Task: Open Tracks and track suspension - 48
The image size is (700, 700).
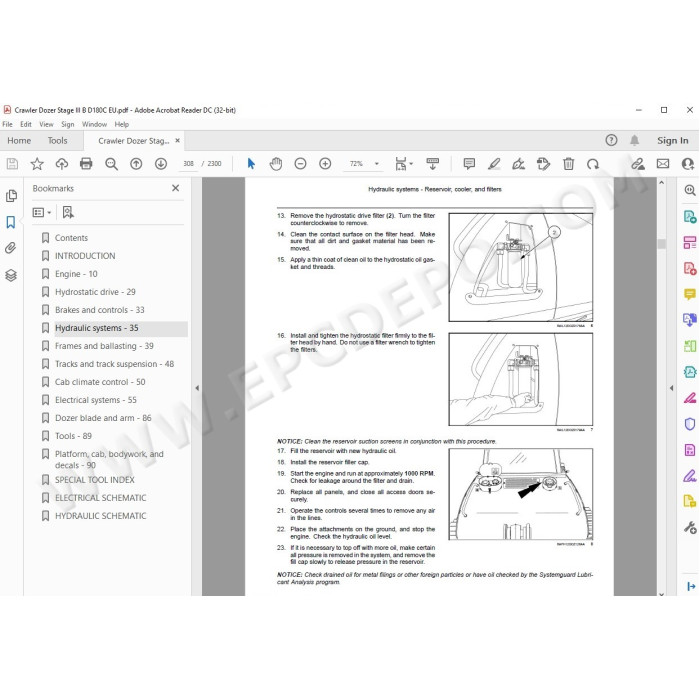Action: pyautogui.click(x=114, y=364)
